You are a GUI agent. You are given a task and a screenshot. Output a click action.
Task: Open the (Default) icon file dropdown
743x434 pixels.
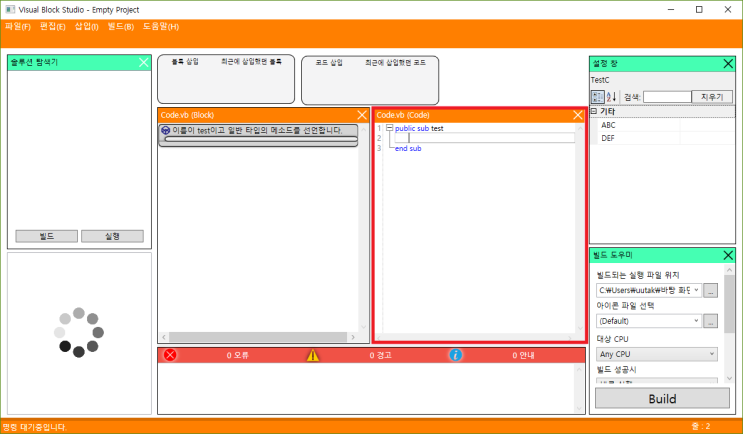click(x=696, y=321)
